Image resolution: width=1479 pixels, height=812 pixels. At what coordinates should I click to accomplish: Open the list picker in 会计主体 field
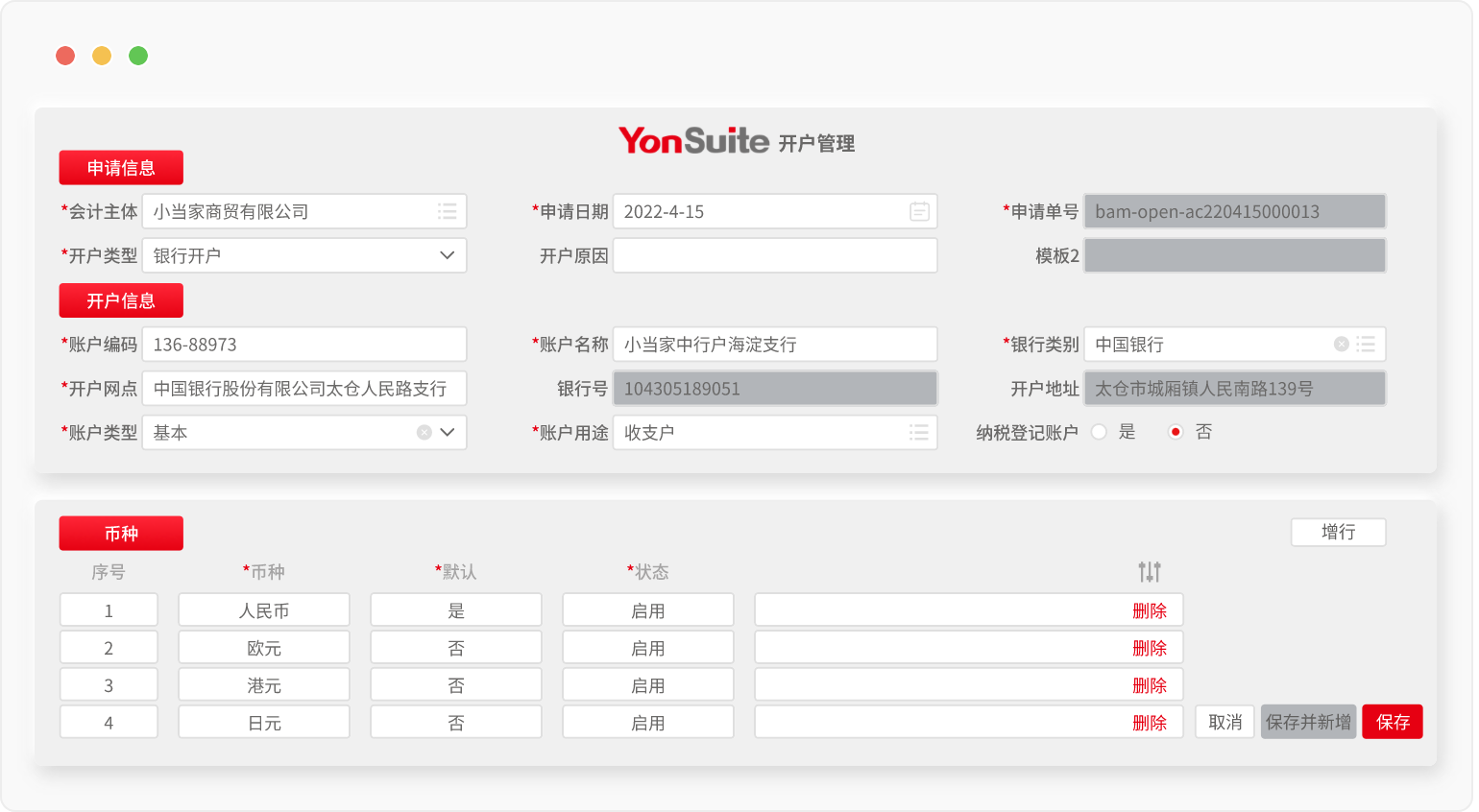click(x=447, y=212)
